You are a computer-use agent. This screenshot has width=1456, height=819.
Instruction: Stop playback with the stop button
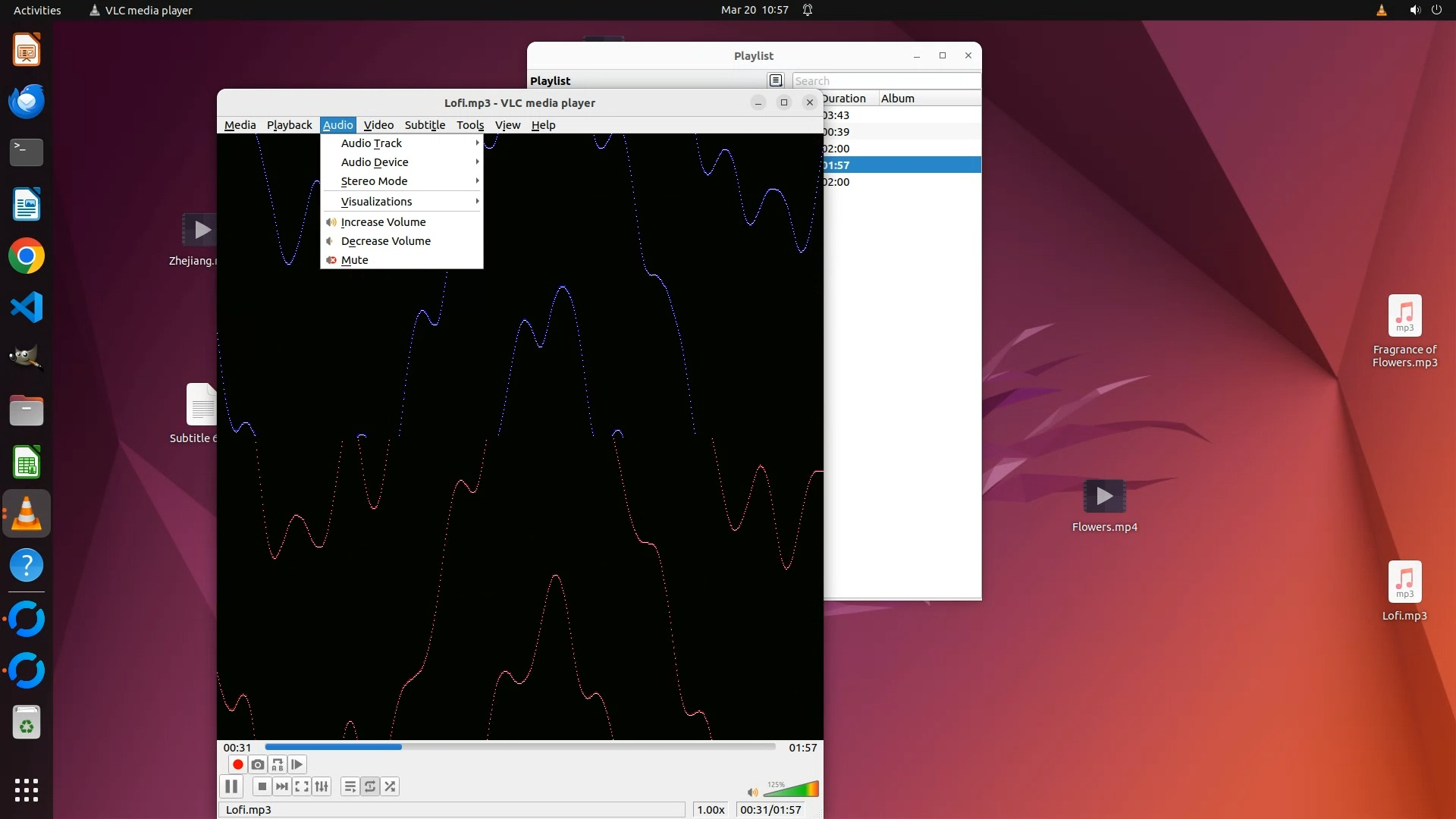(x=262, y=786)
